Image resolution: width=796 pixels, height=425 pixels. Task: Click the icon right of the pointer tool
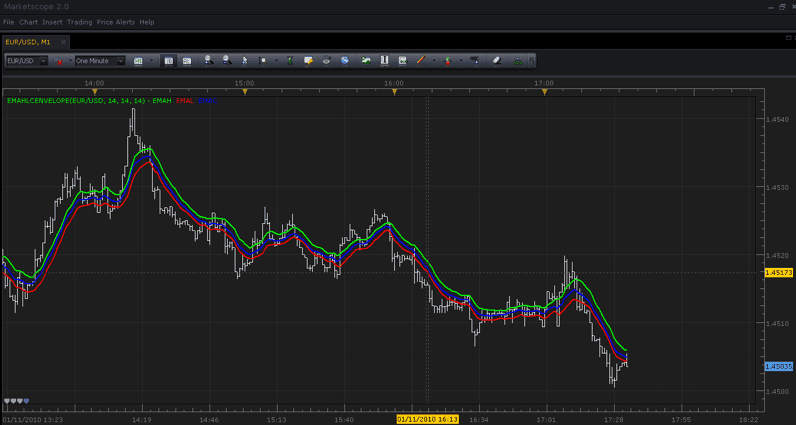pos(262,61)
